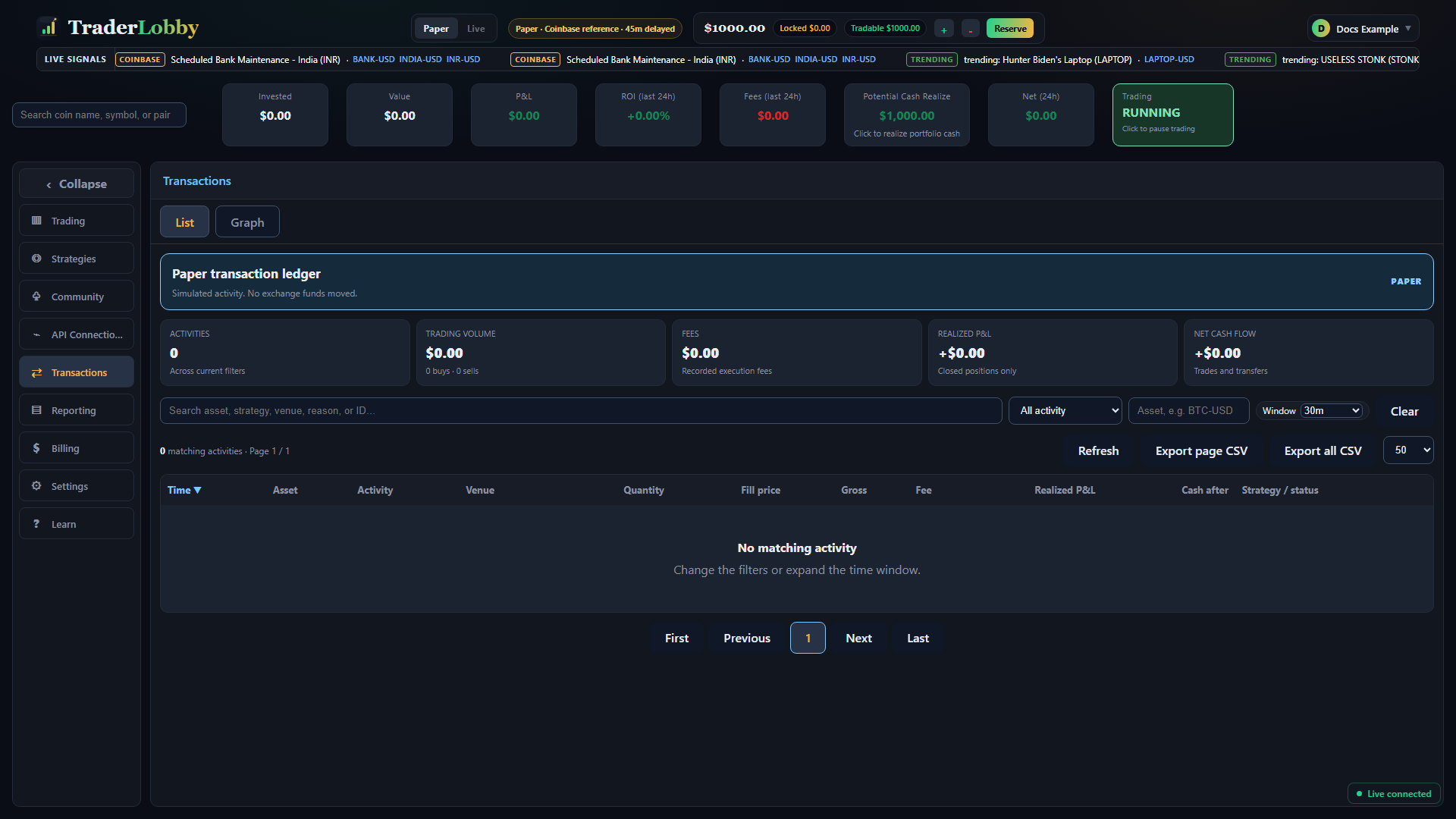Select the Graph tab

tap(247, 222)
